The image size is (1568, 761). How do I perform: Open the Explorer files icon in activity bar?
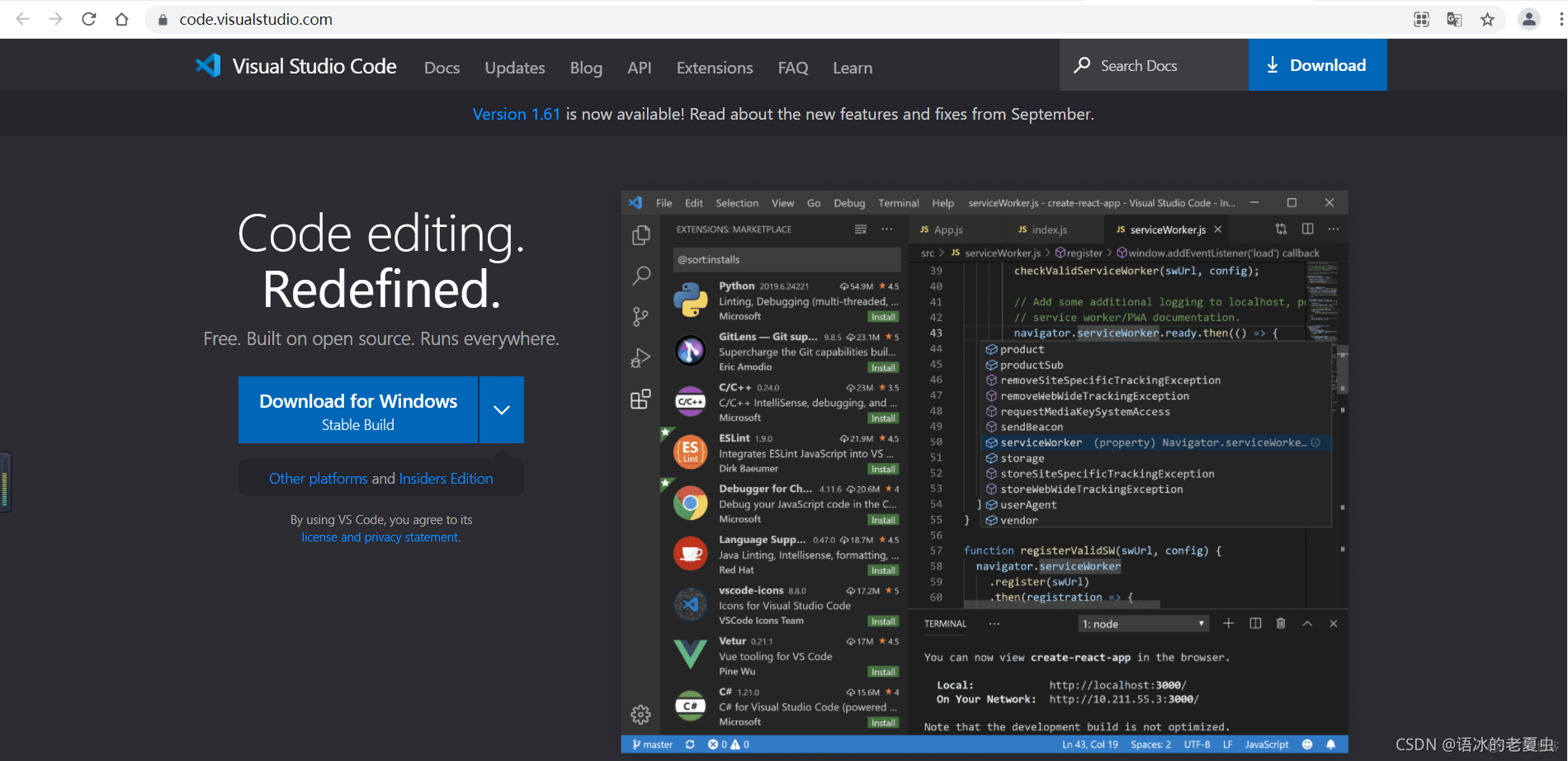pyautogui.click(x=640, y=235)
